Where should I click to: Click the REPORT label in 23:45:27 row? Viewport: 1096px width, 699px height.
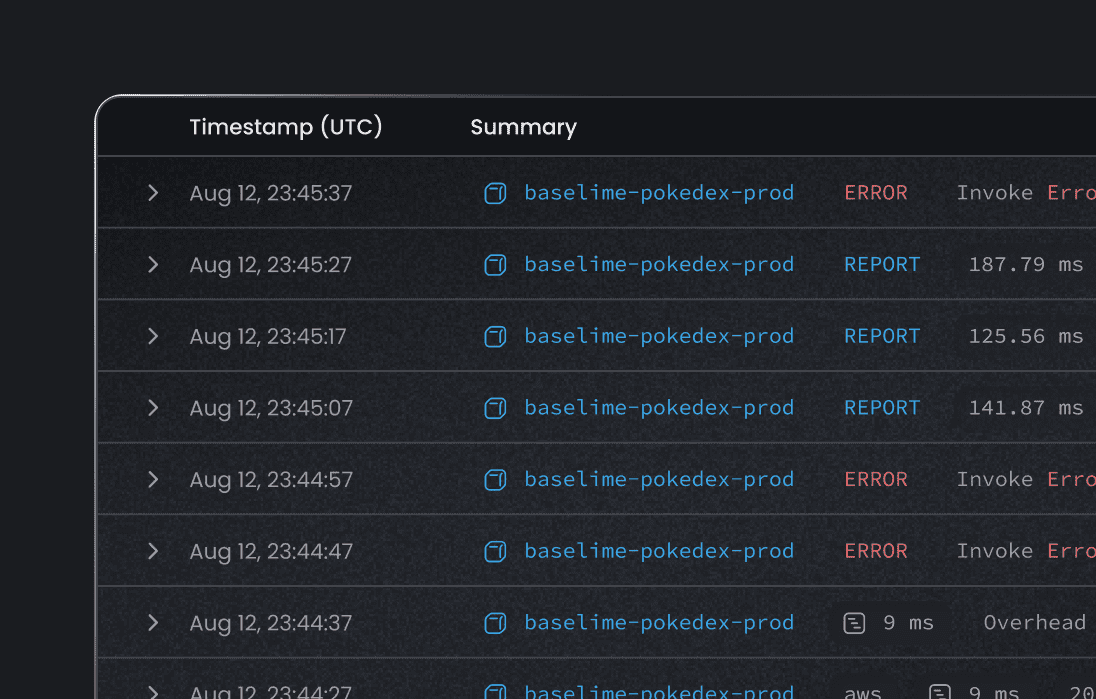click(x=882, y=264)
